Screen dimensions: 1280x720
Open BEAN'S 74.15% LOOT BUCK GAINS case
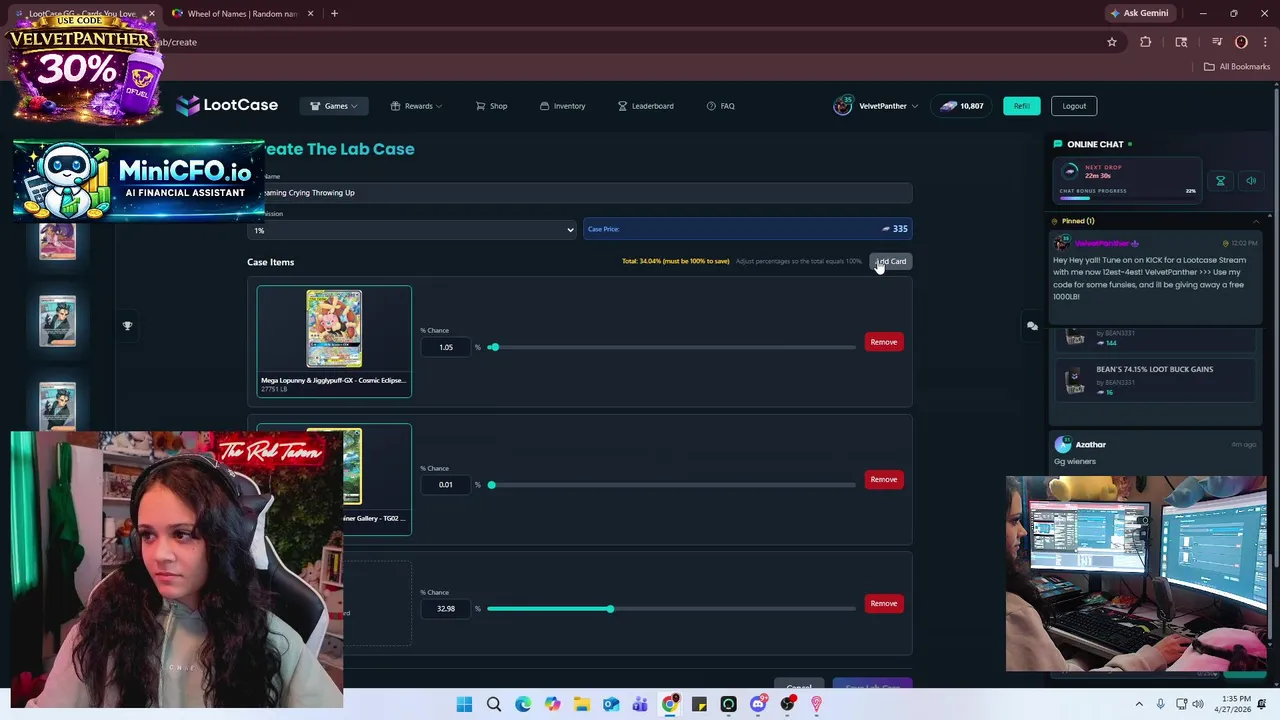coord(1154,380)
